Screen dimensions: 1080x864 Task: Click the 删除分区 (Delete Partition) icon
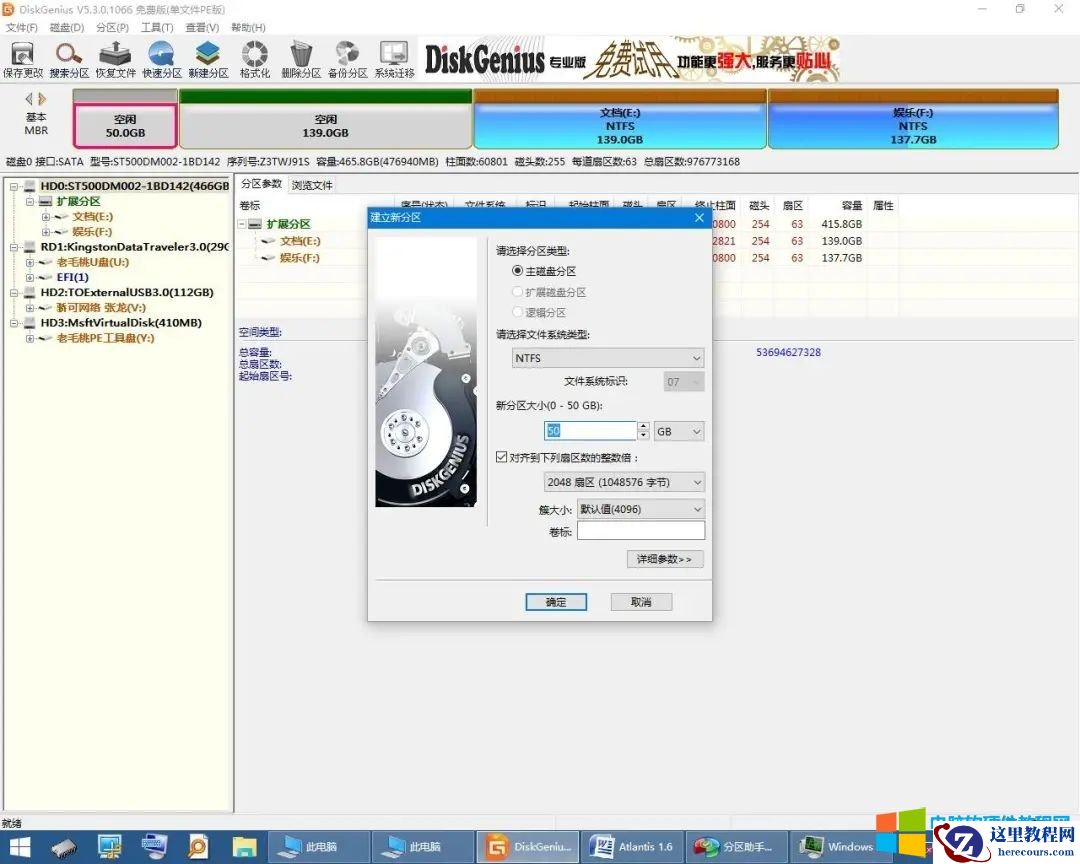[301, 59]
